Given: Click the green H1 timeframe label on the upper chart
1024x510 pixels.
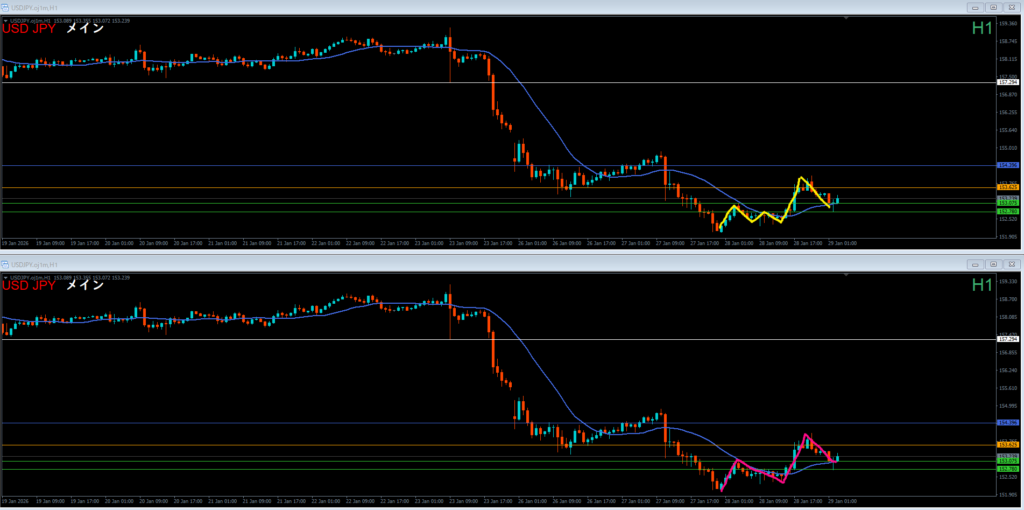Looking at the screenshot, I should click(x=982, y=29).
